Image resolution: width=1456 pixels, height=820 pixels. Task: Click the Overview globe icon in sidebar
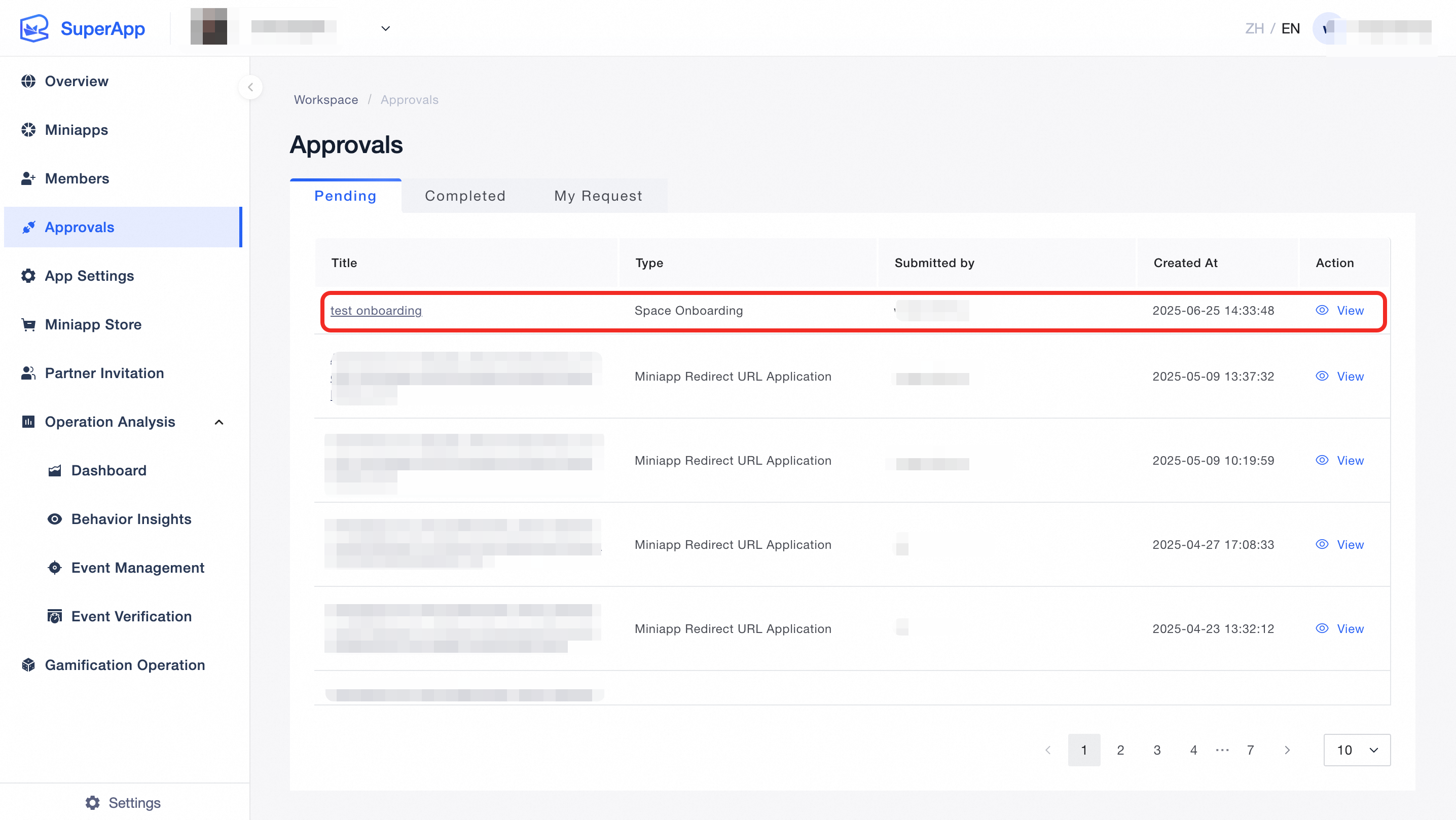click(x=28, y=82)
